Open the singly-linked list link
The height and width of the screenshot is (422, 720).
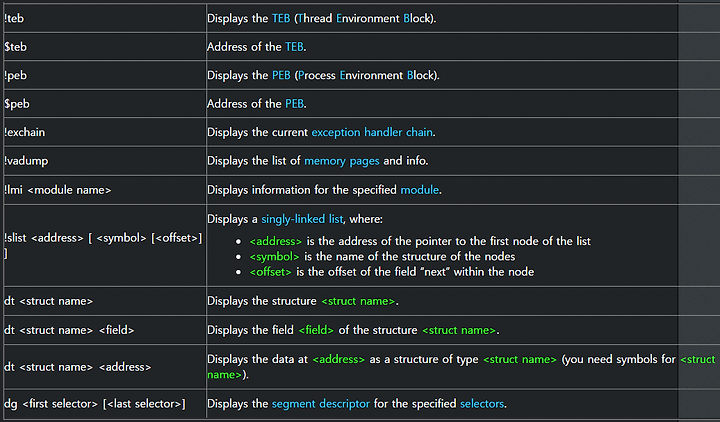[x=302, y=219]
